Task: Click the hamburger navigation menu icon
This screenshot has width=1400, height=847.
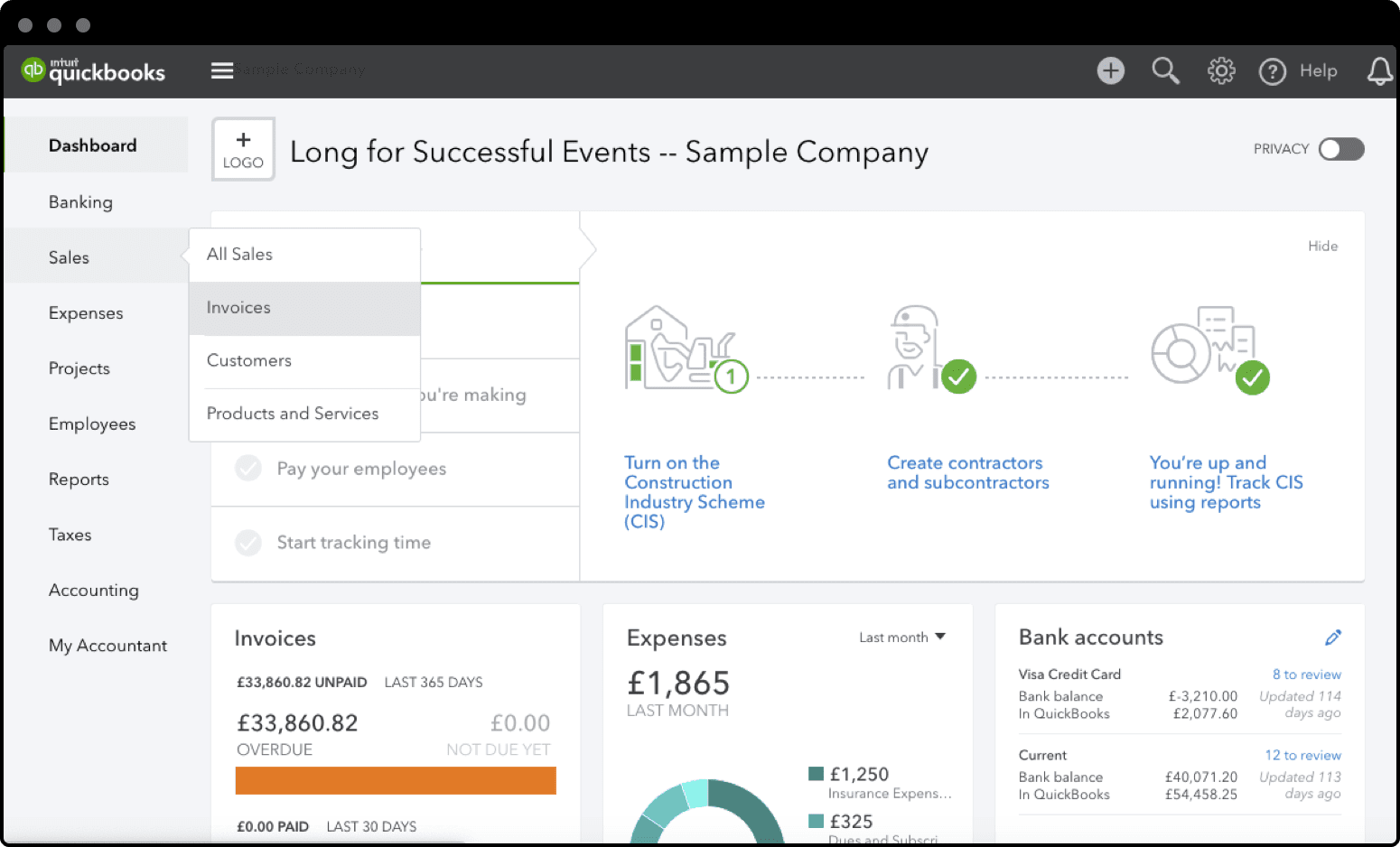Action: 221,70
